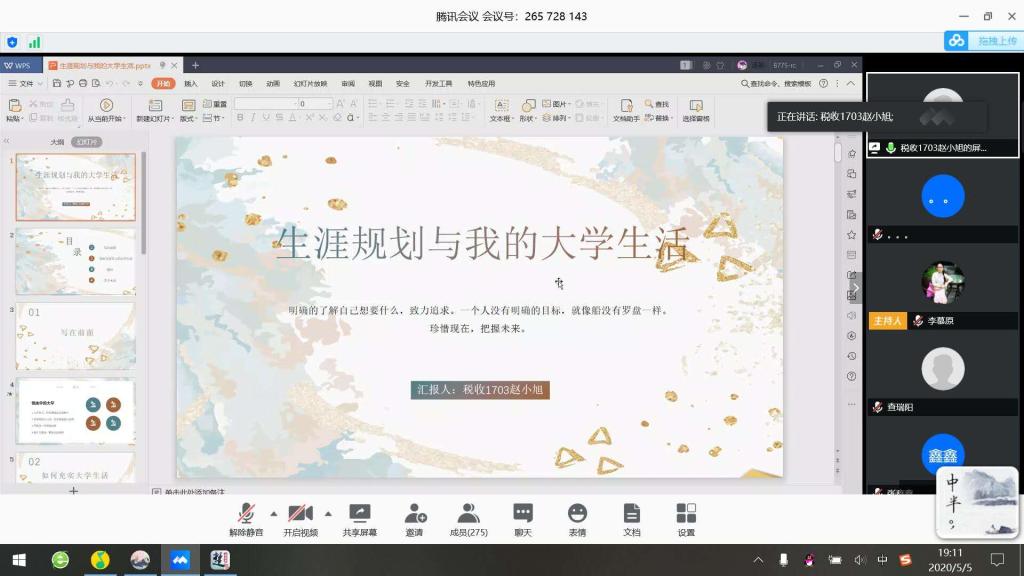Click the 新建幻灯片 button

point(155,110)
